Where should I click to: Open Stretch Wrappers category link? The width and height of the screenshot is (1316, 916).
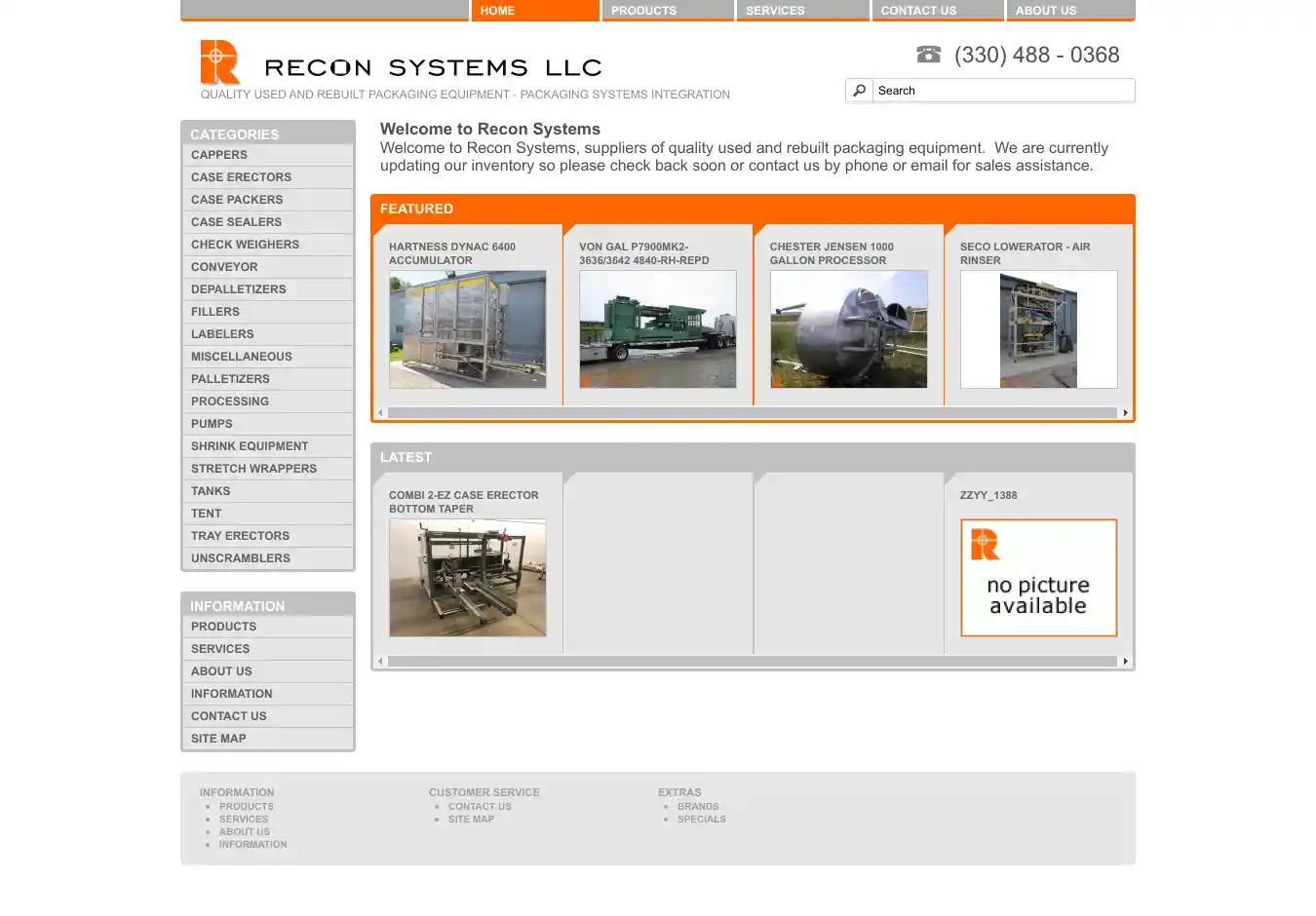[x=253, y=469]
